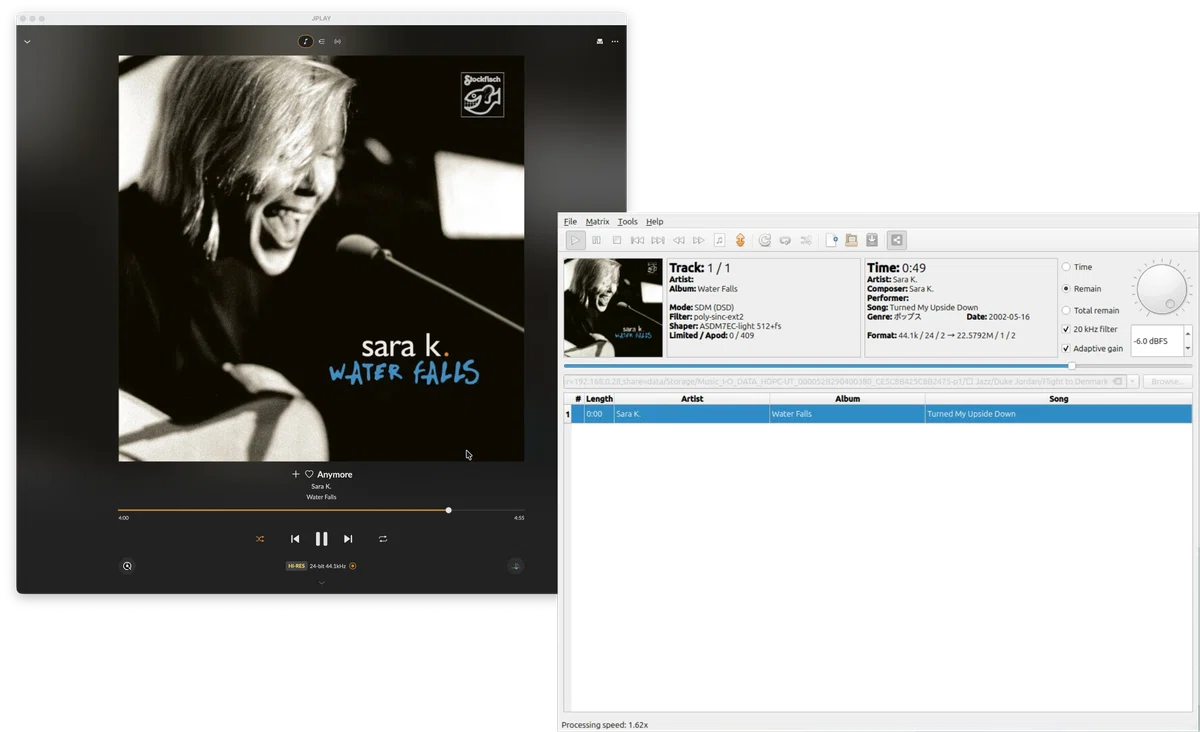The image size is (1200, 732).
Task: Open the Tools menu in HQPlayer
Action: pyautogui.click(x=627, y=222)
